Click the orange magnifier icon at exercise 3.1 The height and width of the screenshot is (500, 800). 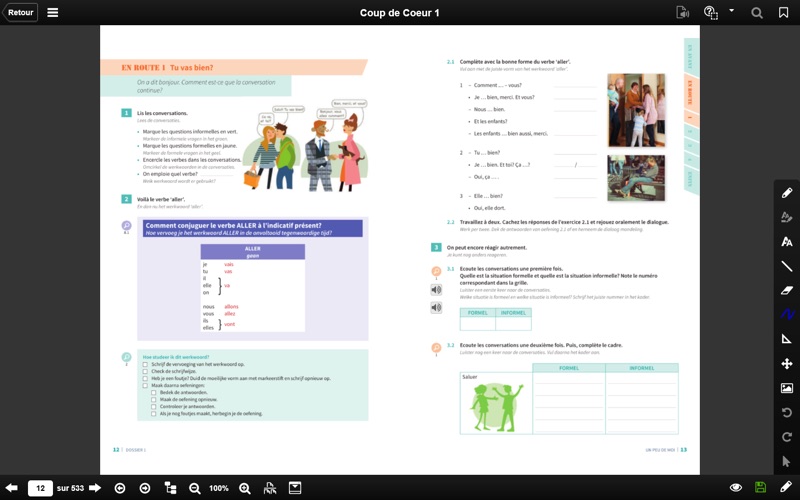point(436,271)
